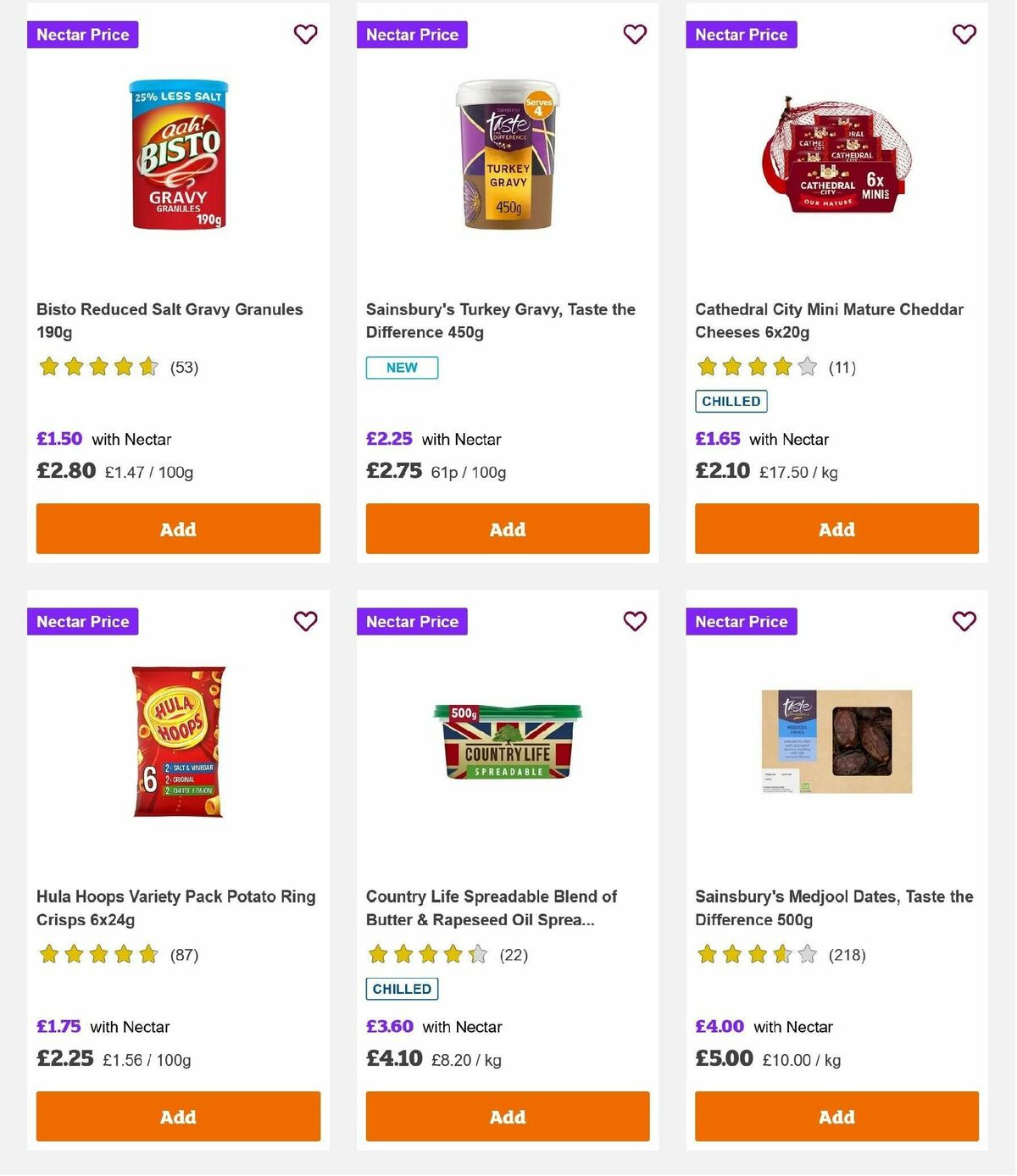1017x1176 pixels.
Task: Click the wishlist heart on Hula Hoops Variety Pack
Action: tap(305, 621)
